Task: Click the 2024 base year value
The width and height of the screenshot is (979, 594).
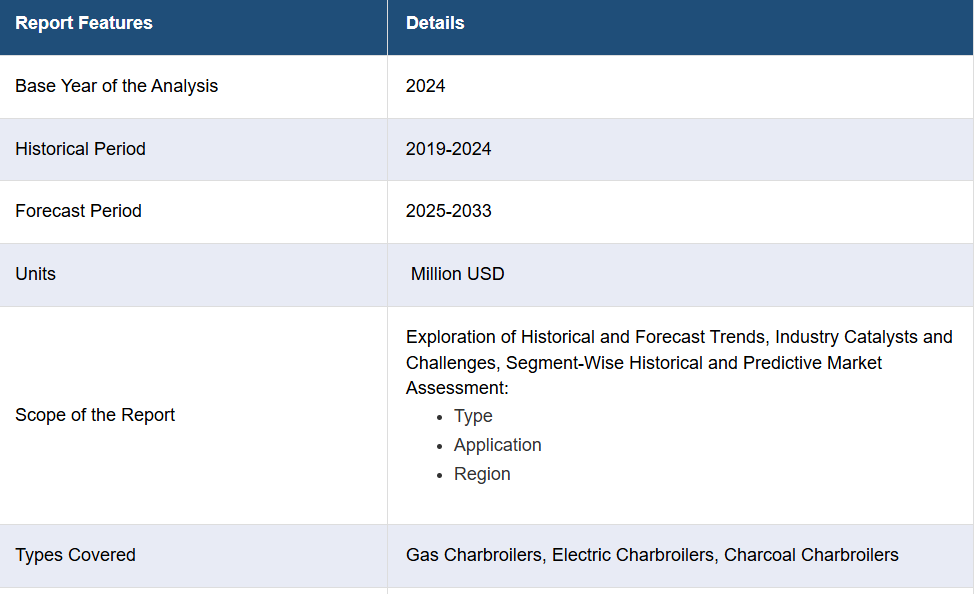Action: point(425,86)
